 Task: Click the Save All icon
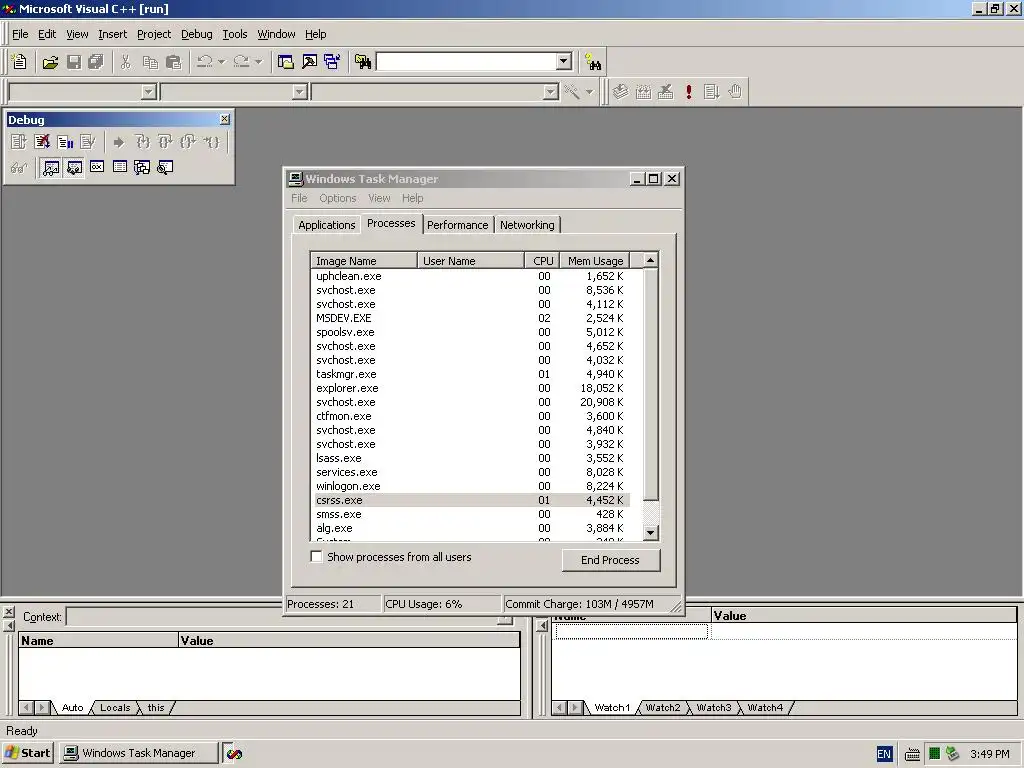coord(96,62)
